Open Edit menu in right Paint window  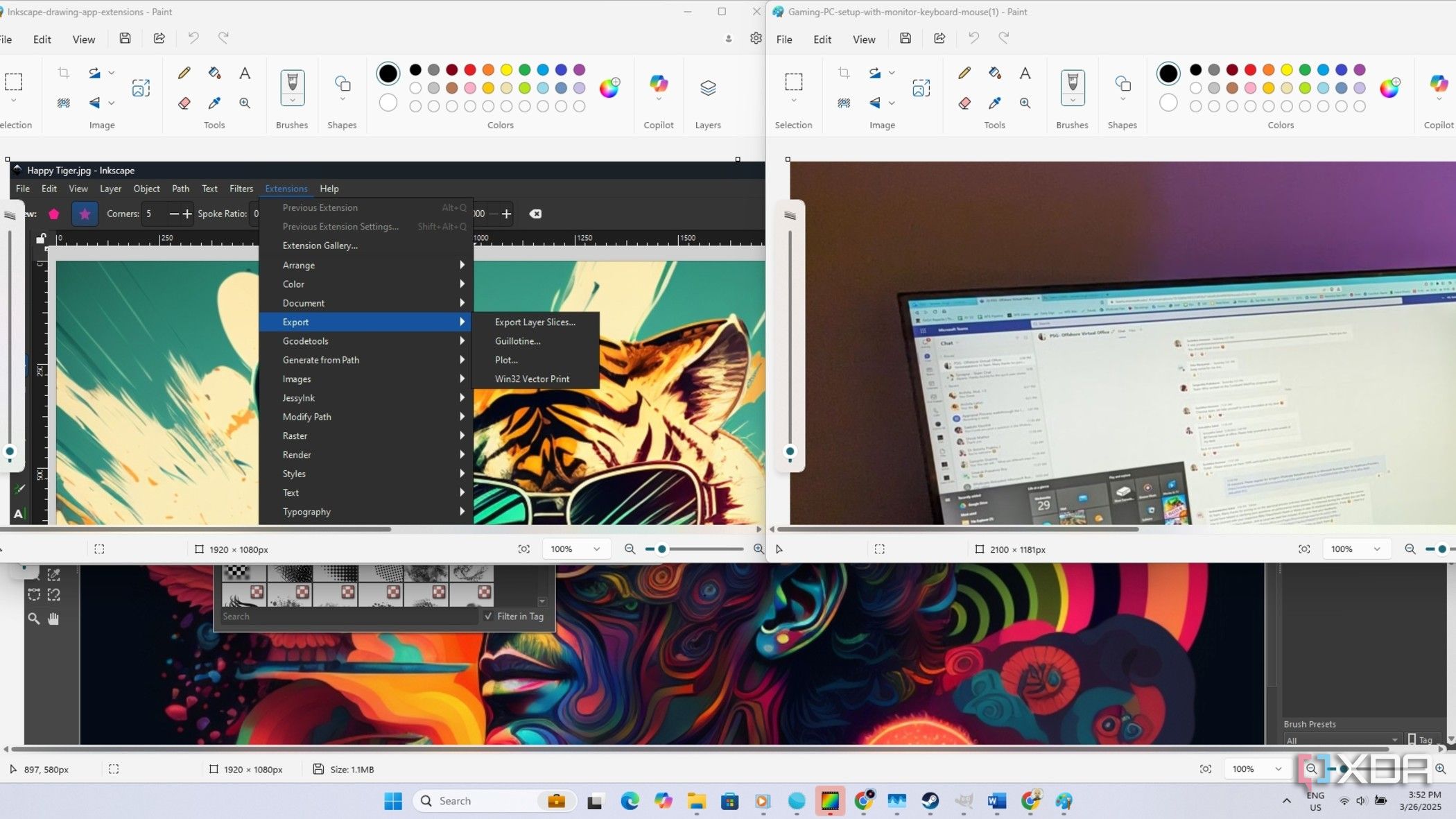tap(822, 40)
